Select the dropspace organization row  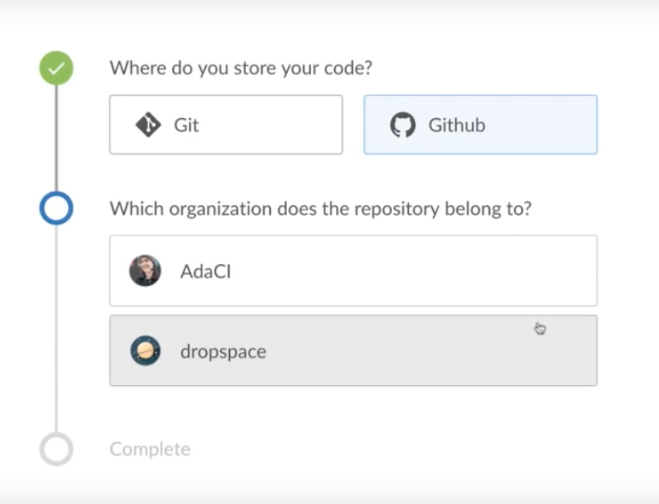pyautogui.click(x=353, y=351)
